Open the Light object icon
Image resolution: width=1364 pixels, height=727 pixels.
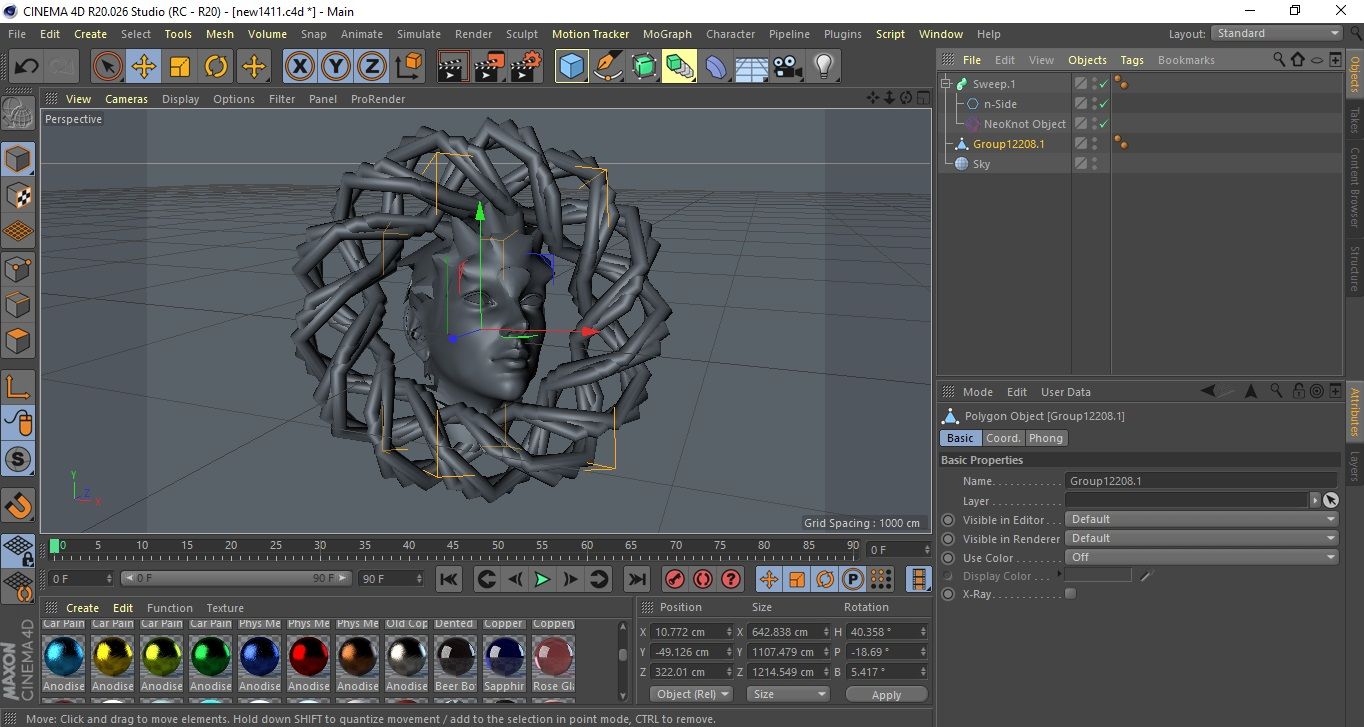[x=823, y=67]
